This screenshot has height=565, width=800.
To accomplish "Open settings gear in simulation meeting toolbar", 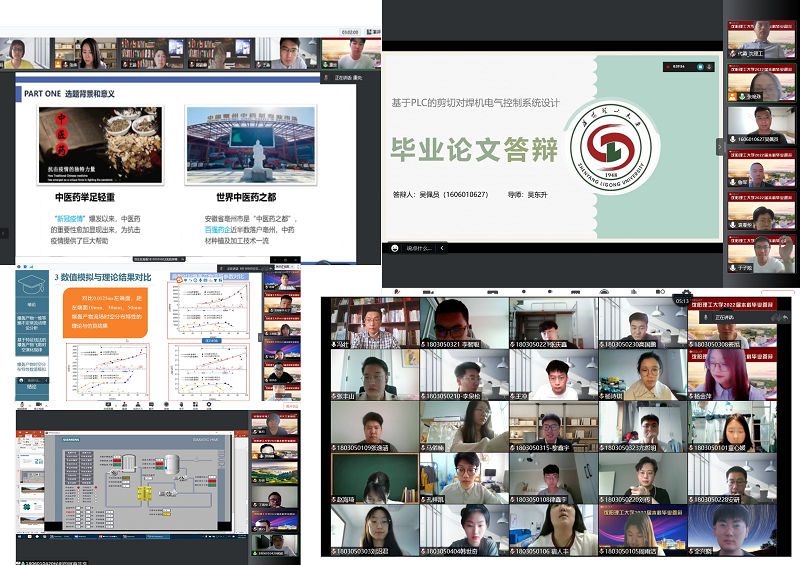I will (x=209, y=404).
